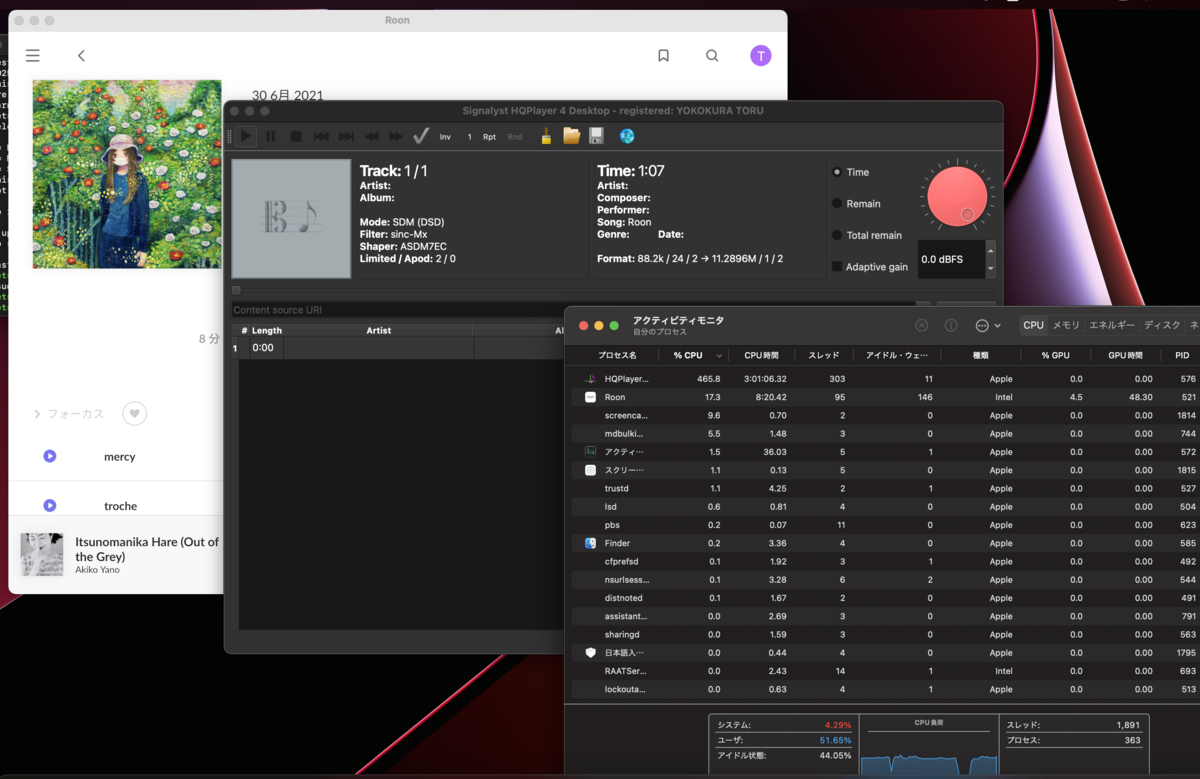The width and height of the screenshot is (1200, 779).
Task: Decrease volume with dBFS down arrow
Action: [990, 269]
